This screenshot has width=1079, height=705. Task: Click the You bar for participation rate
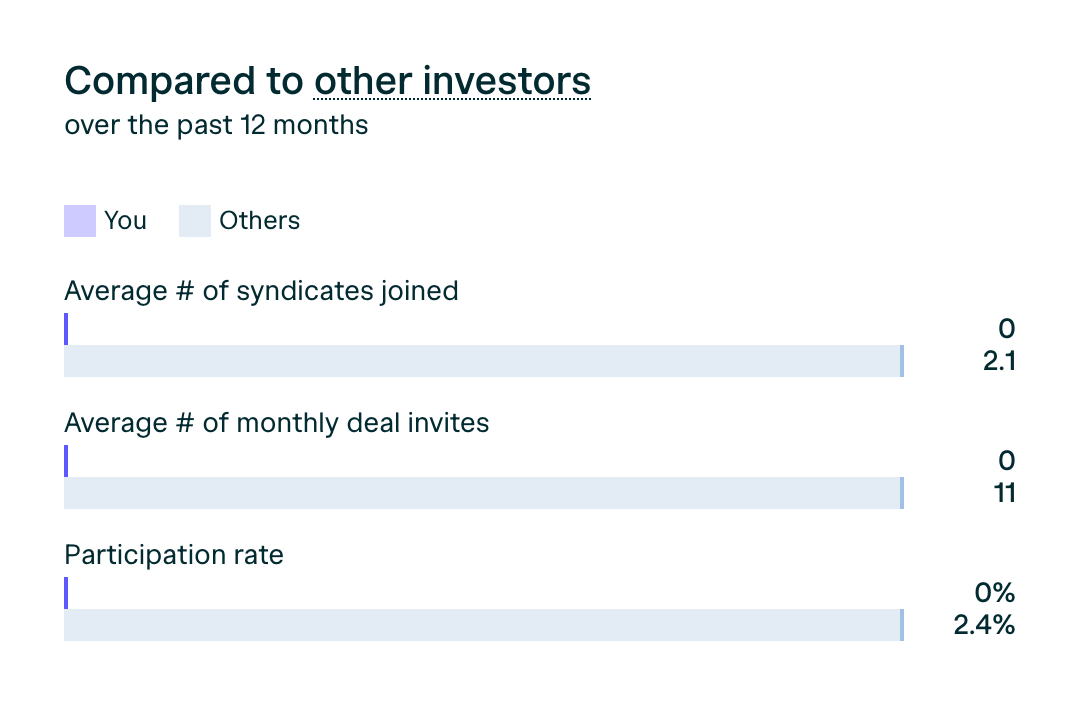66,593
